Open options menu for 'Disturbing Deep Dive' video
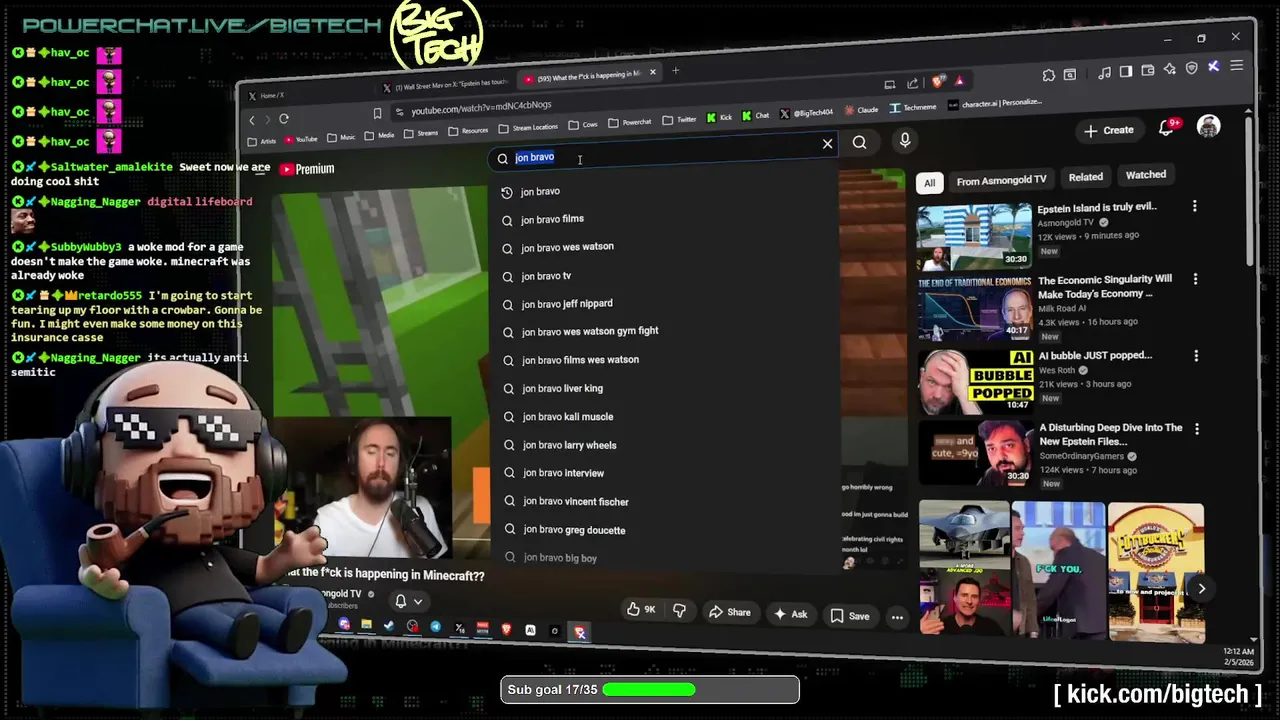Image resolution: width=1280 pixels, height=720 pixels. 1197,429
